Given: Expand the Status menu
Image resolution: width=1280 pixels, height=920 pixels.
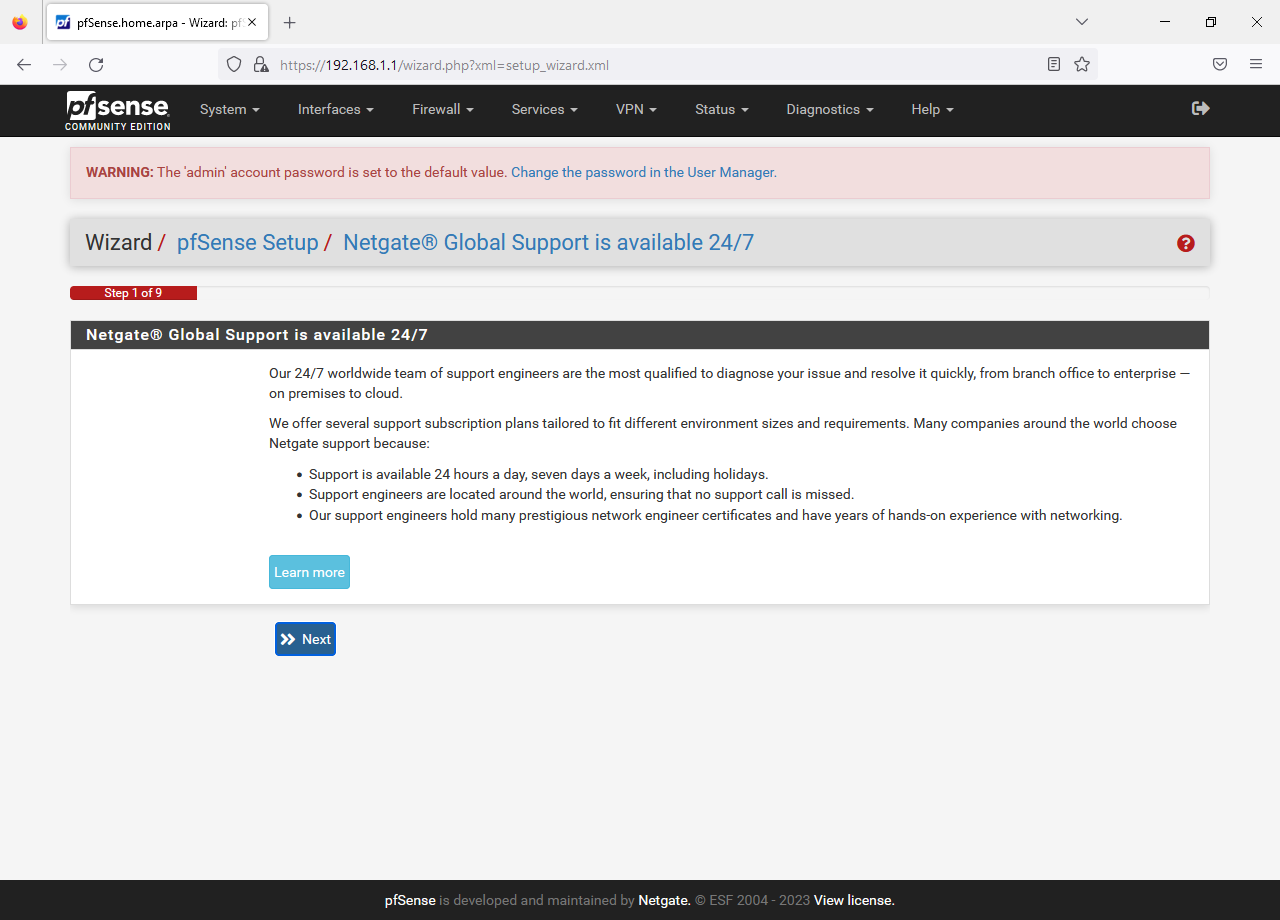Looking at the screenshot, I should pyautogui.click(x=722, y=110).
